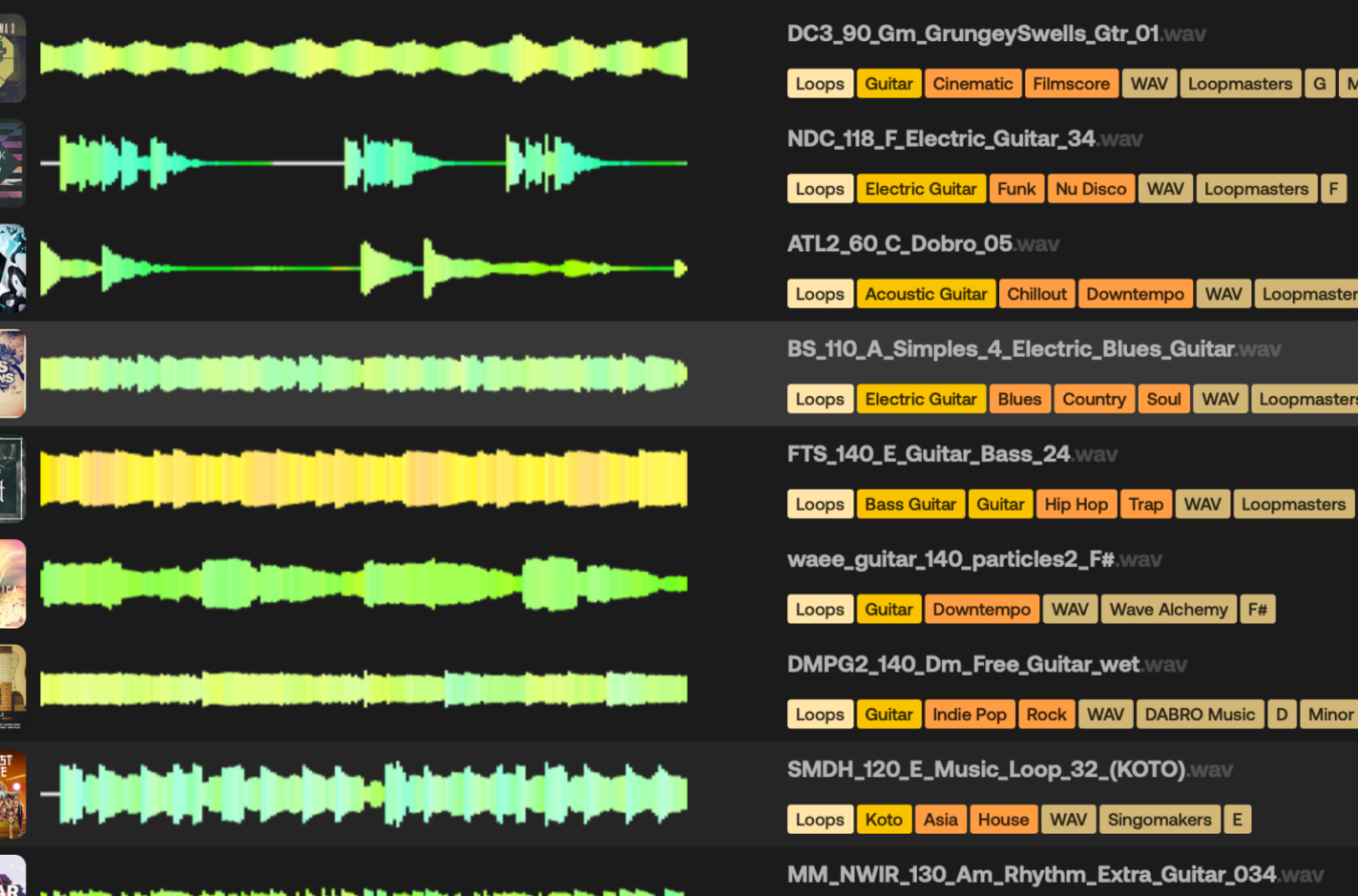Screen dimensions: 1358x896
Task: Click the BS_110_A_Simples_4_Electric_Blues_Guitar file title
Action: (1010, 349)
